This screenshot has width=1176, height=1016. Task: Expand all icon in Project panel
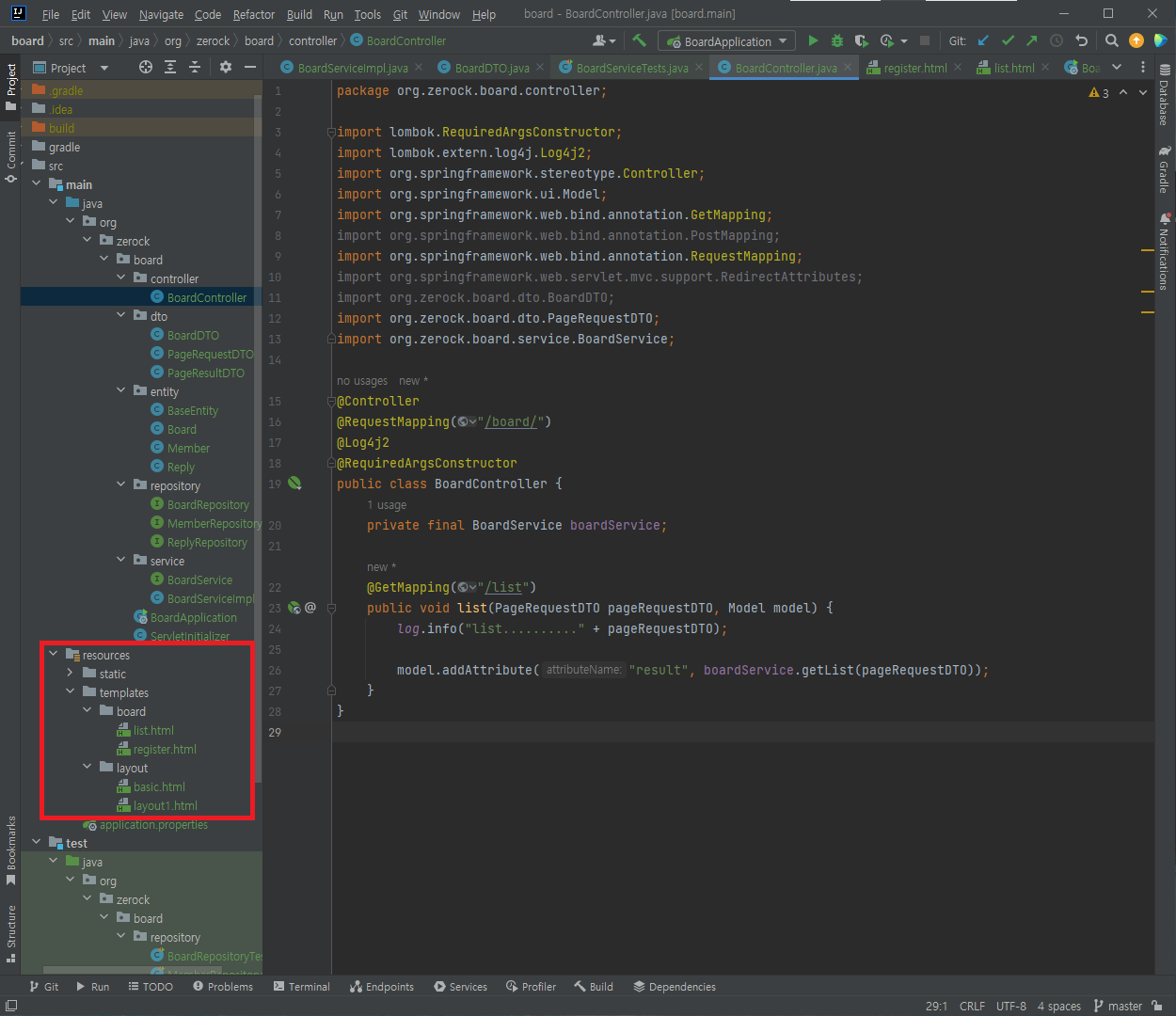coord(170,67)
